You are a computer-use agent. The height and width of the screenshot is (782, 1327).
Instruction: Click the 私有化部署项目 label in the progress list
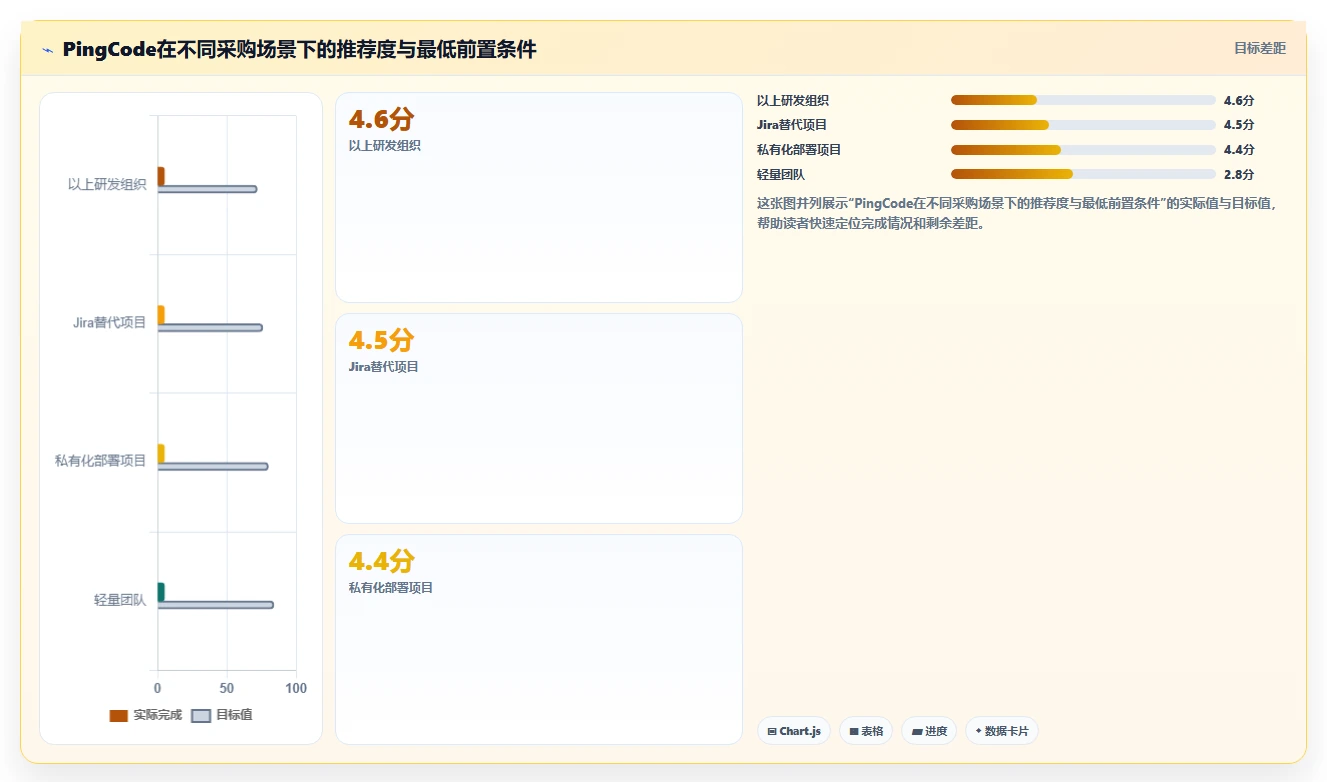pos(799,150)
